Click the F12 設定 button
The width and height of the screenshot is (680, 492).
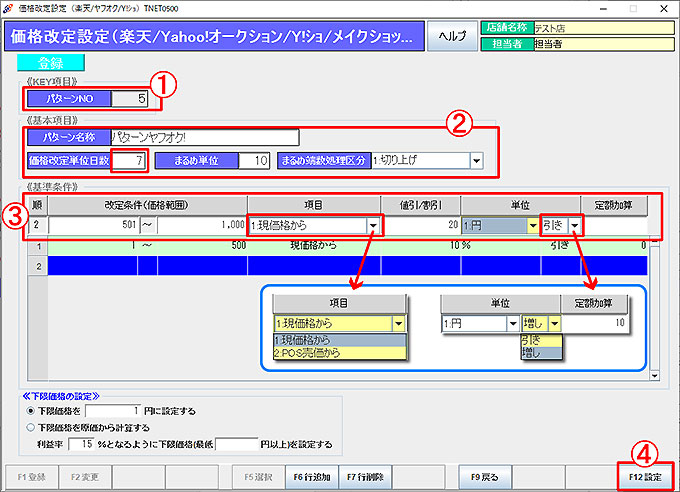(644, 475)
